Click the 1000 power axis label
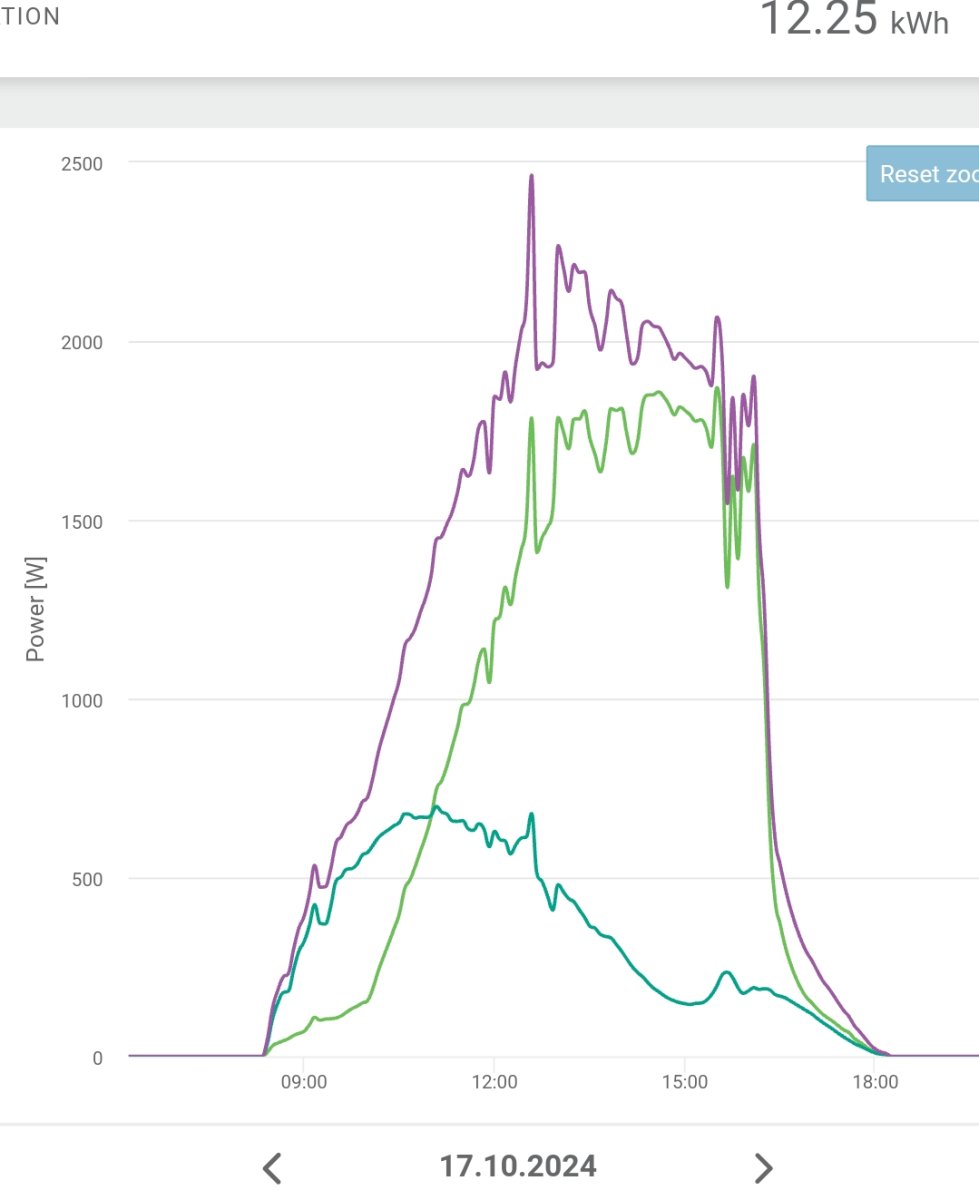Viewport: 979px width, 1200px height. pos(80,700)
